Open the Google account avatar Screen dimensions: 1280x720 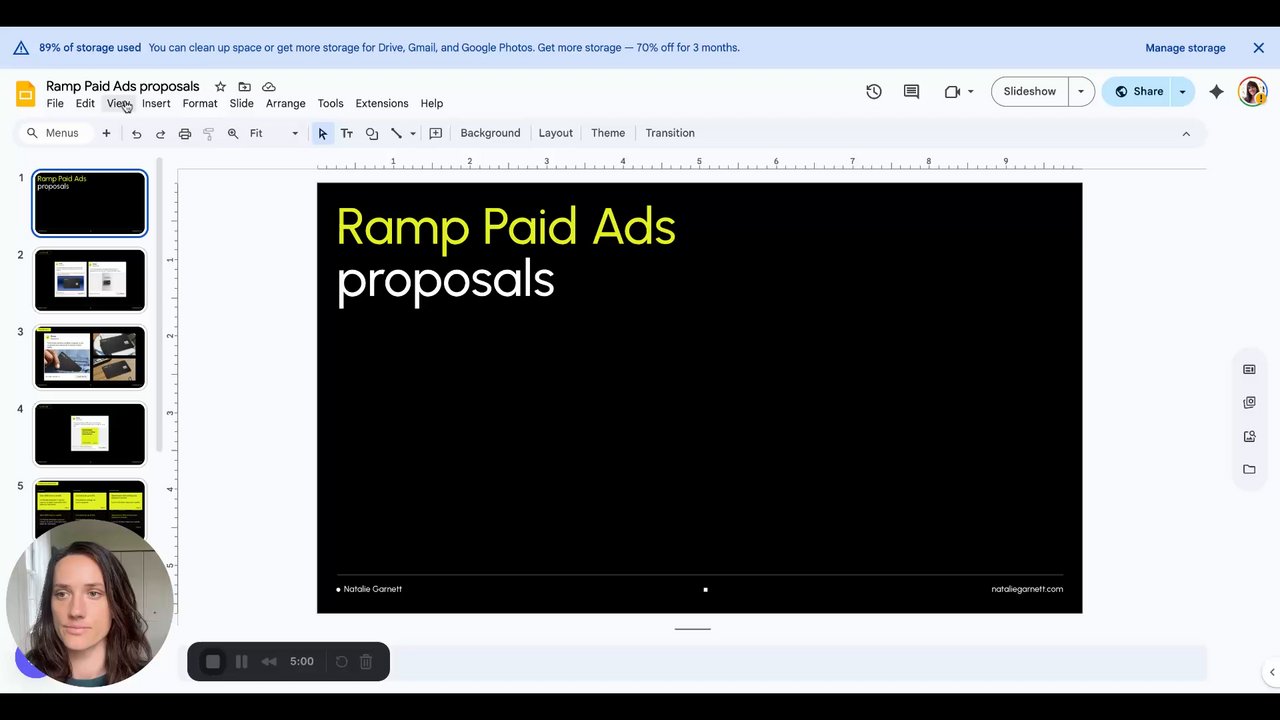pyautogui.click(x=1252, y=91)
